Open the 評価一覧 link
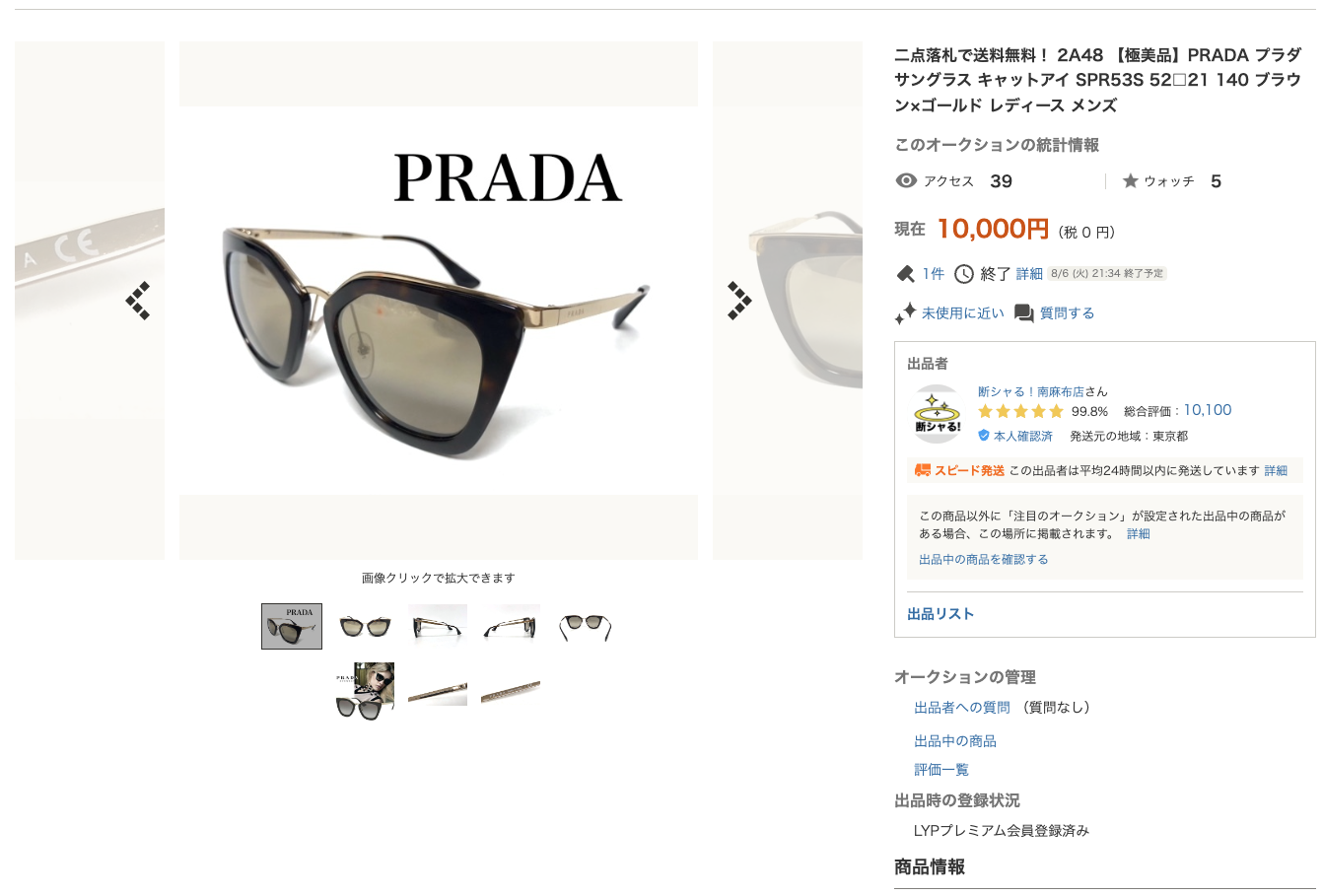 point(941,770)
